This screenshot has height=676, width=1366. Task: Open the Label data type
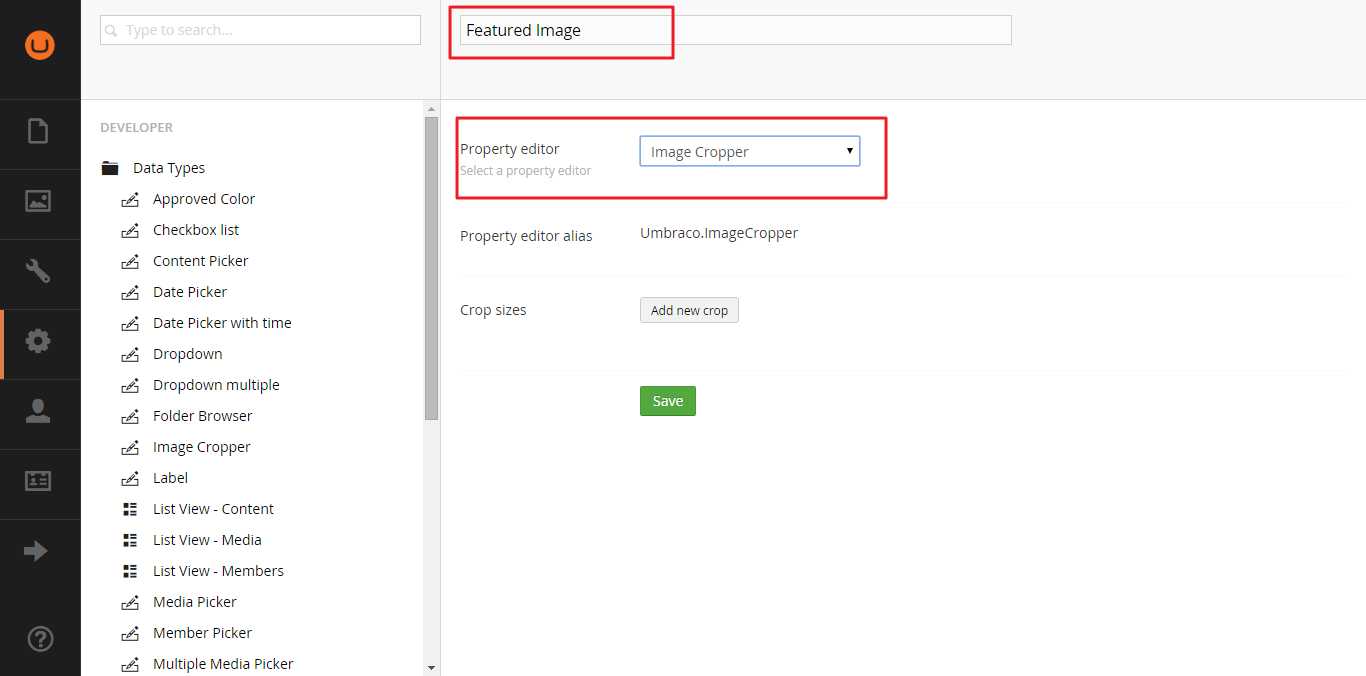pyautogui.click(x=170, y=478)
